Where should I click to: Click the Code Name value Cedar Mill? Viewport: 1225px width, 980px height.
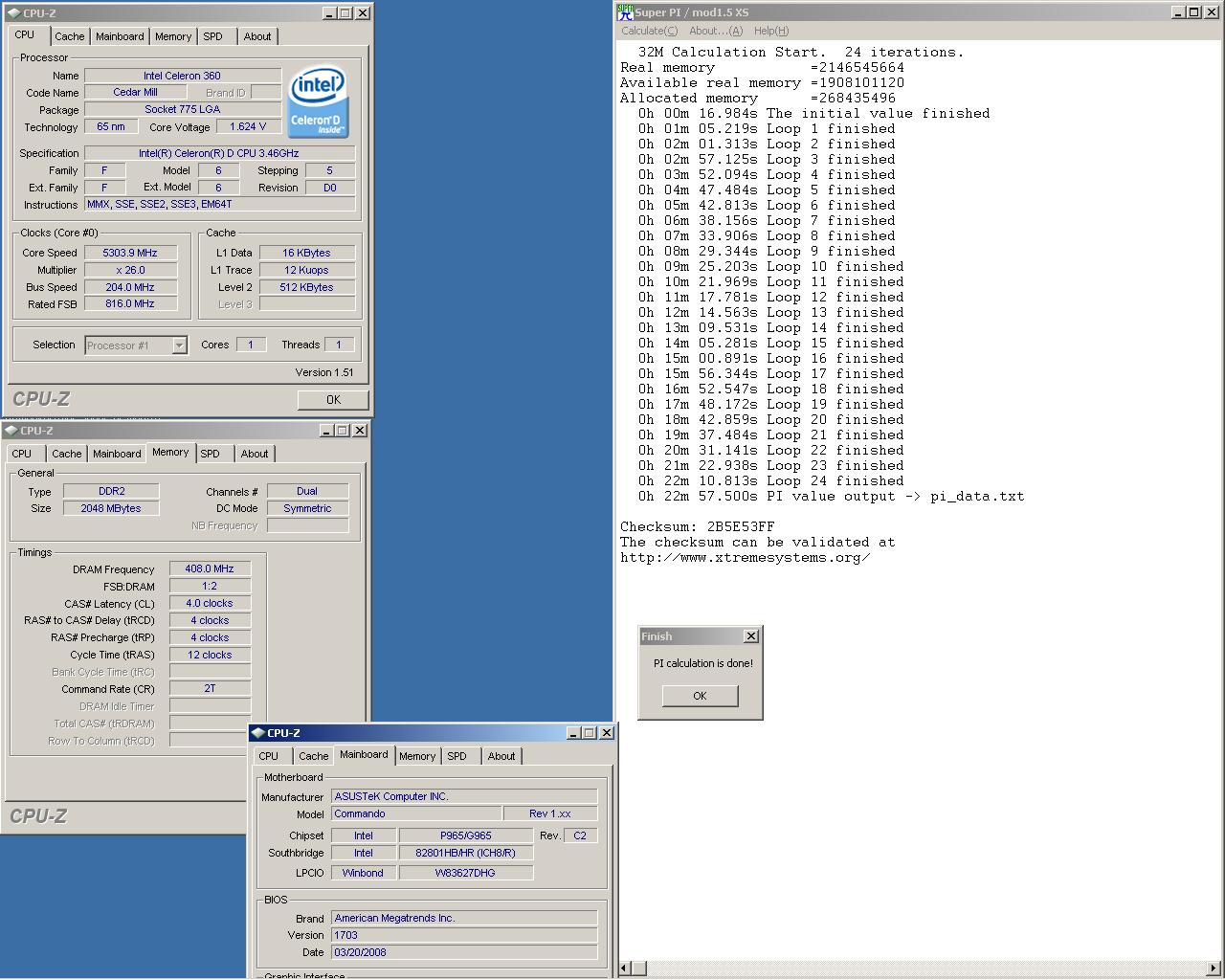pos(135,92)
